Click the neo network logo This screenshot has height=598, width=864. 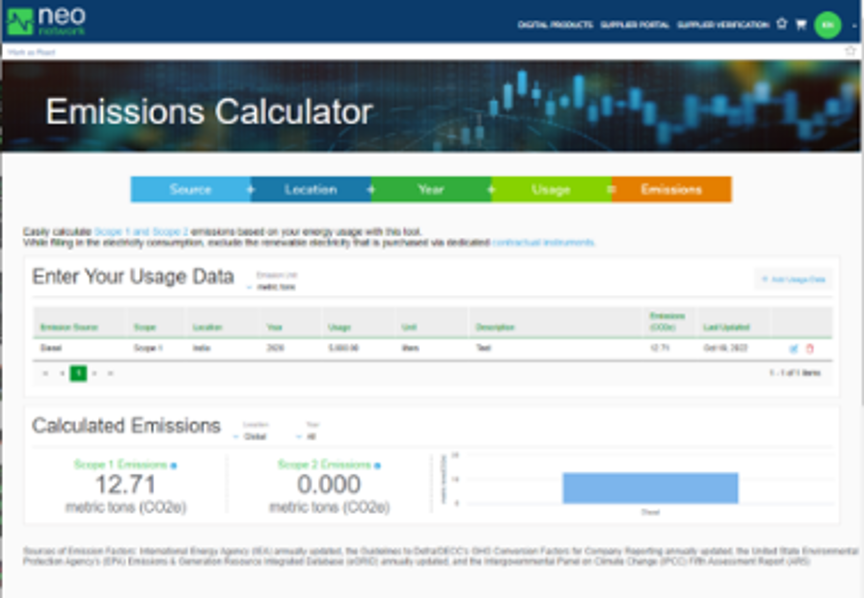46,21
